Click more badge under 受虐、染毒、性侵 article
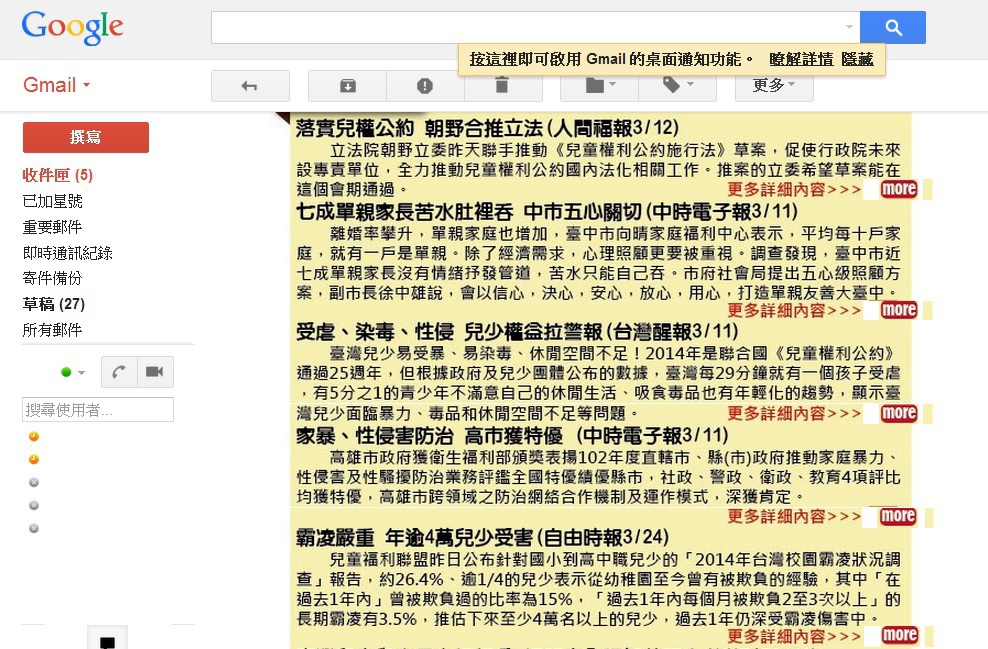 899,413
